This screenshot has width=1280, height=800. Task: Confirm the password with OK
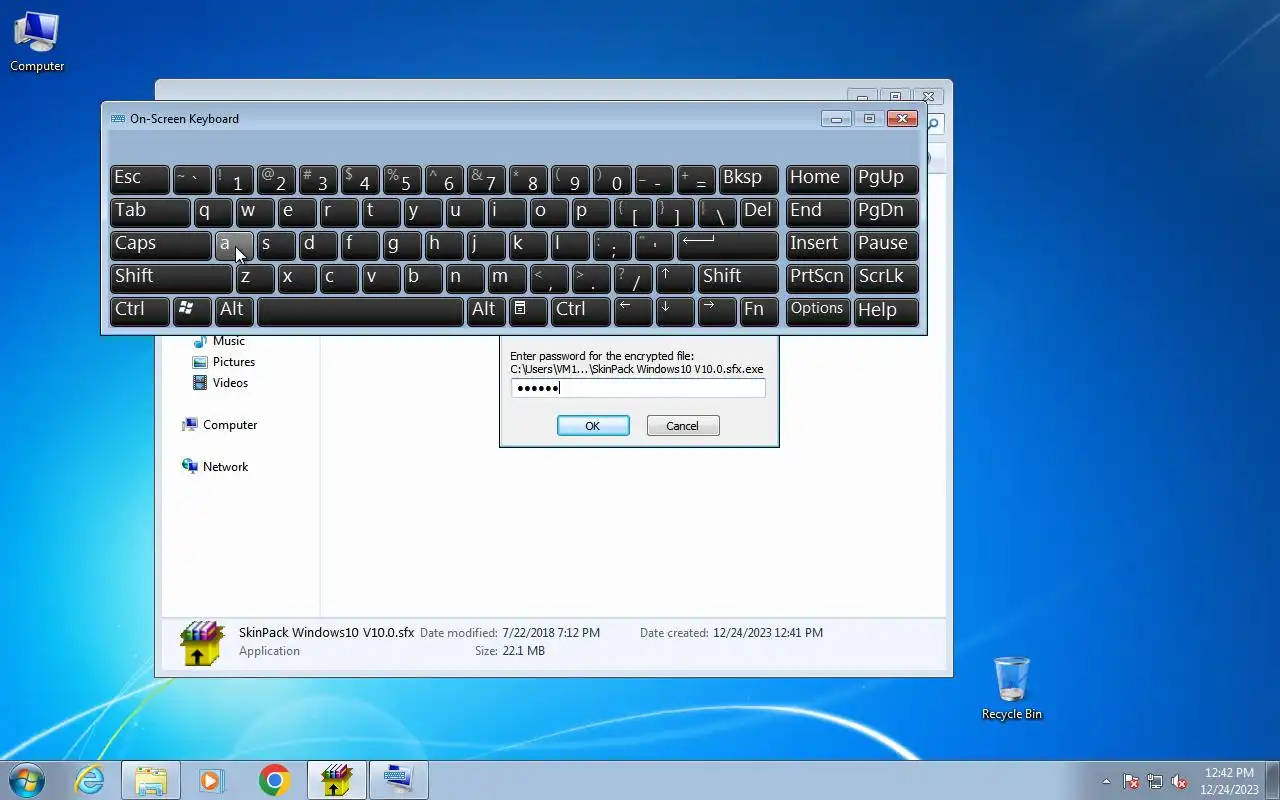tap(593, 426)
